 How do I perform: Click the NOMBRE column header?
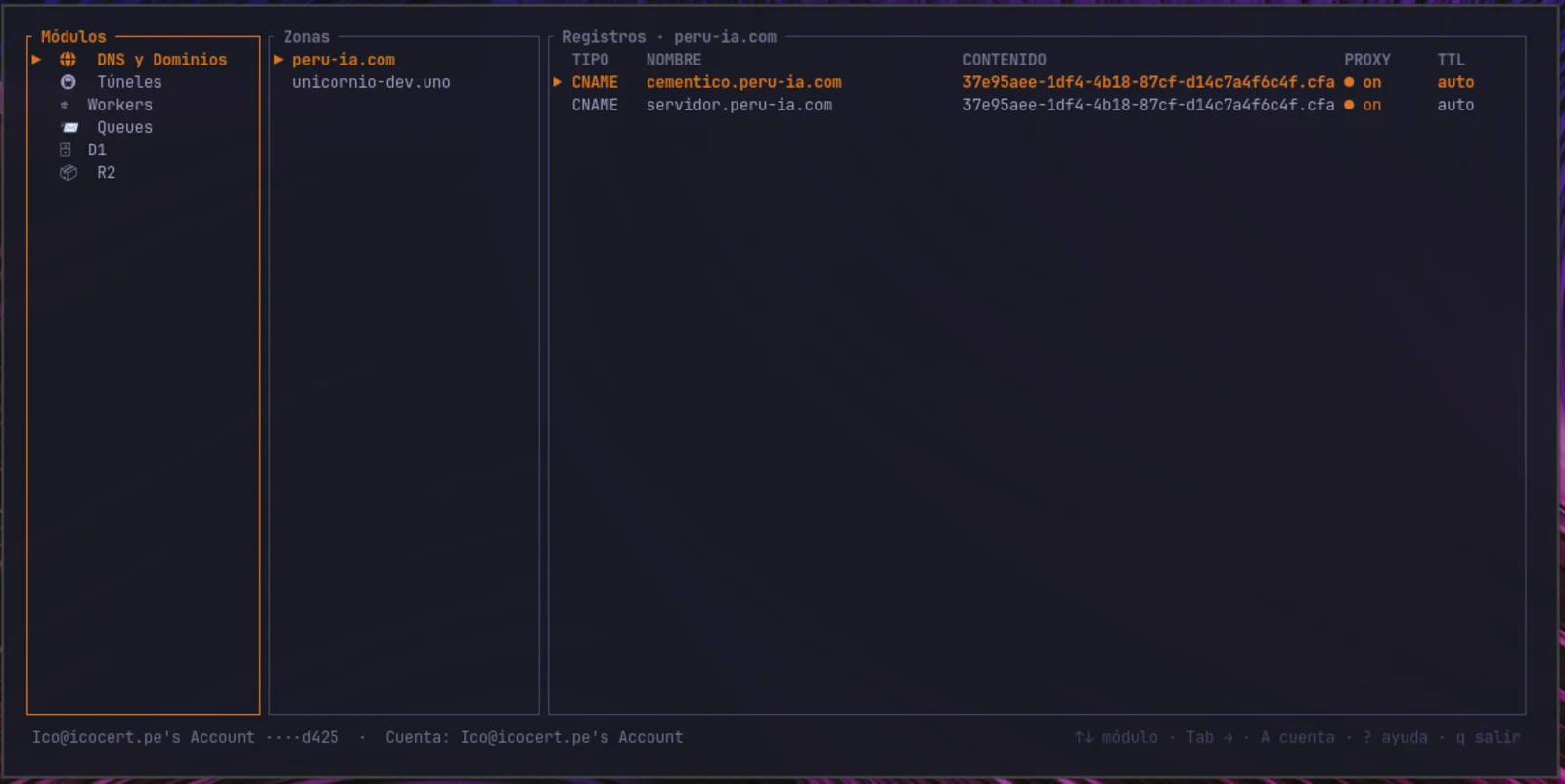pyautogui.click(x=674, y=60)
